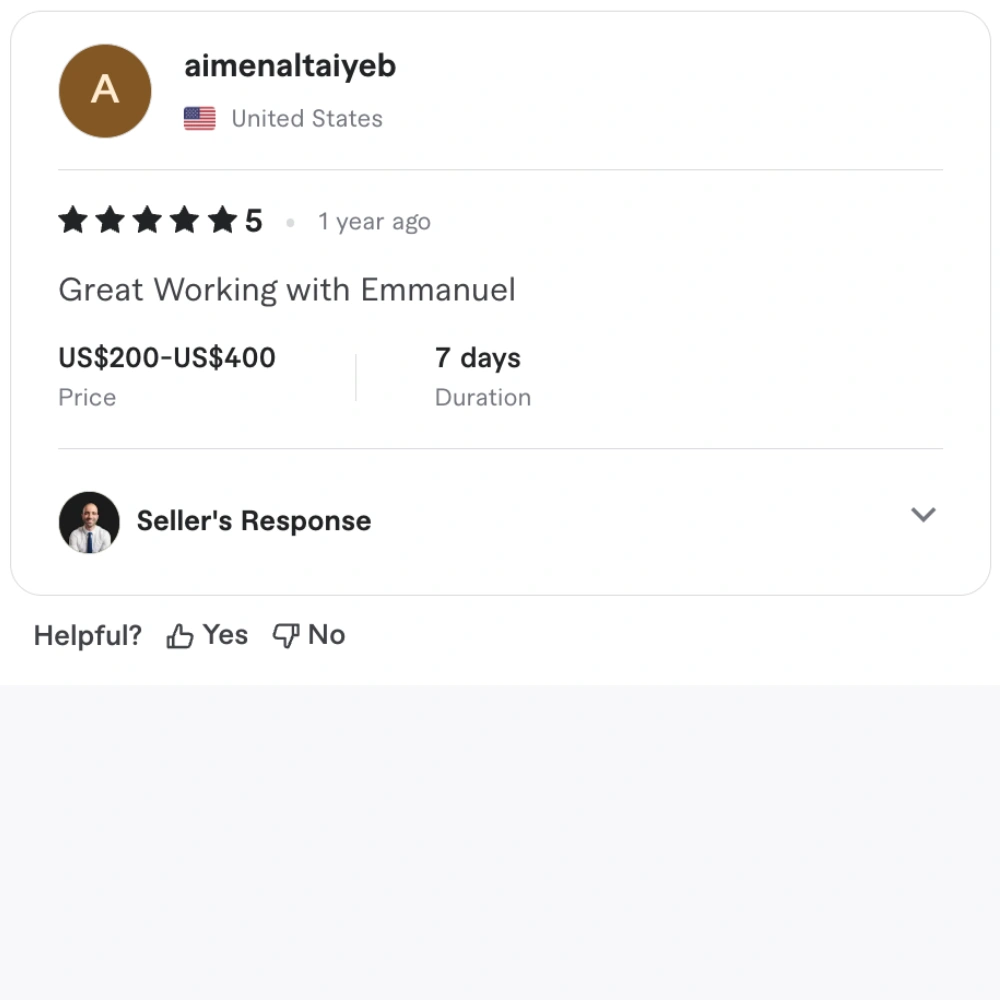Click the thumbs up icon

180,636
